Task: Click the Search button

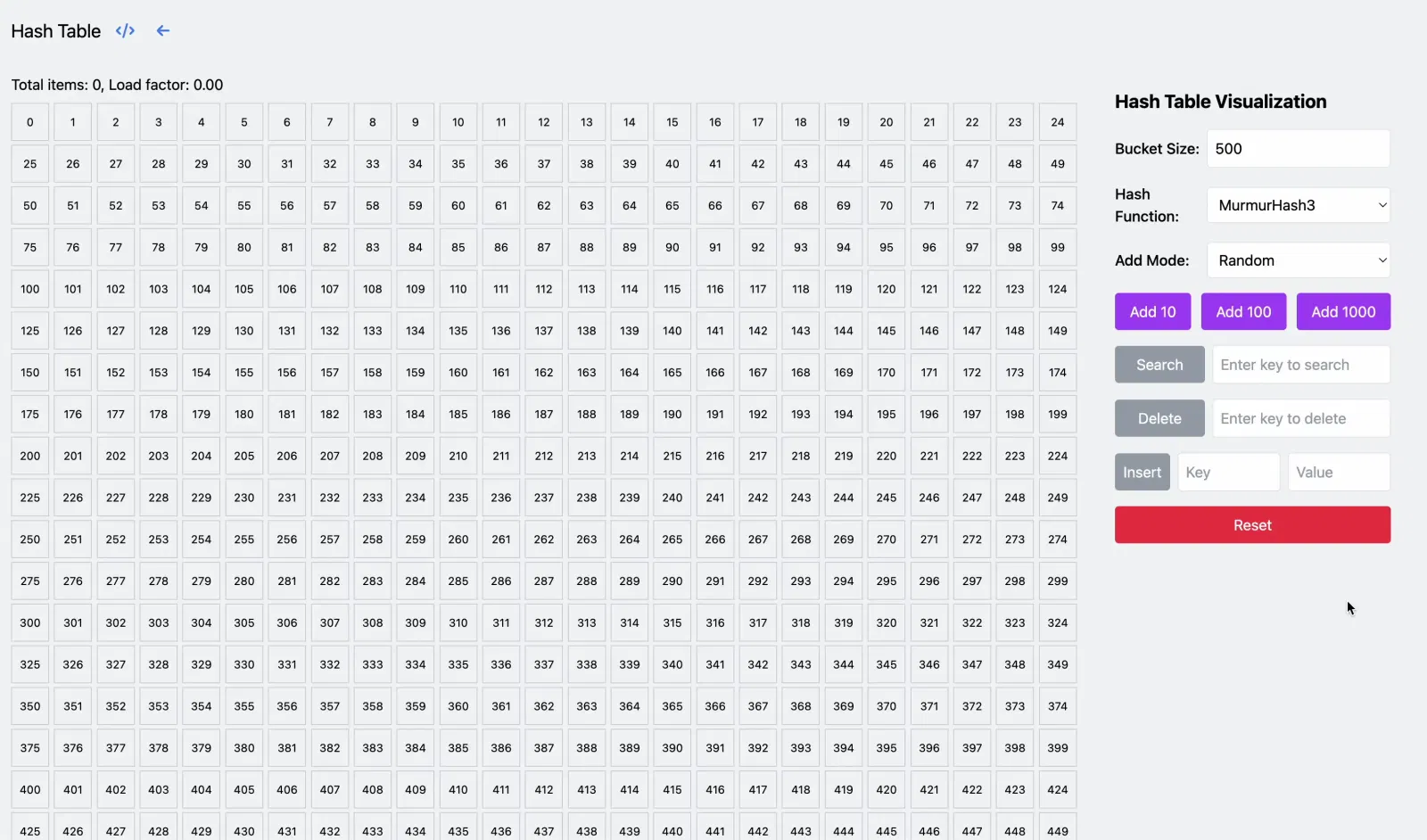Action: [x=1159, y=365]
